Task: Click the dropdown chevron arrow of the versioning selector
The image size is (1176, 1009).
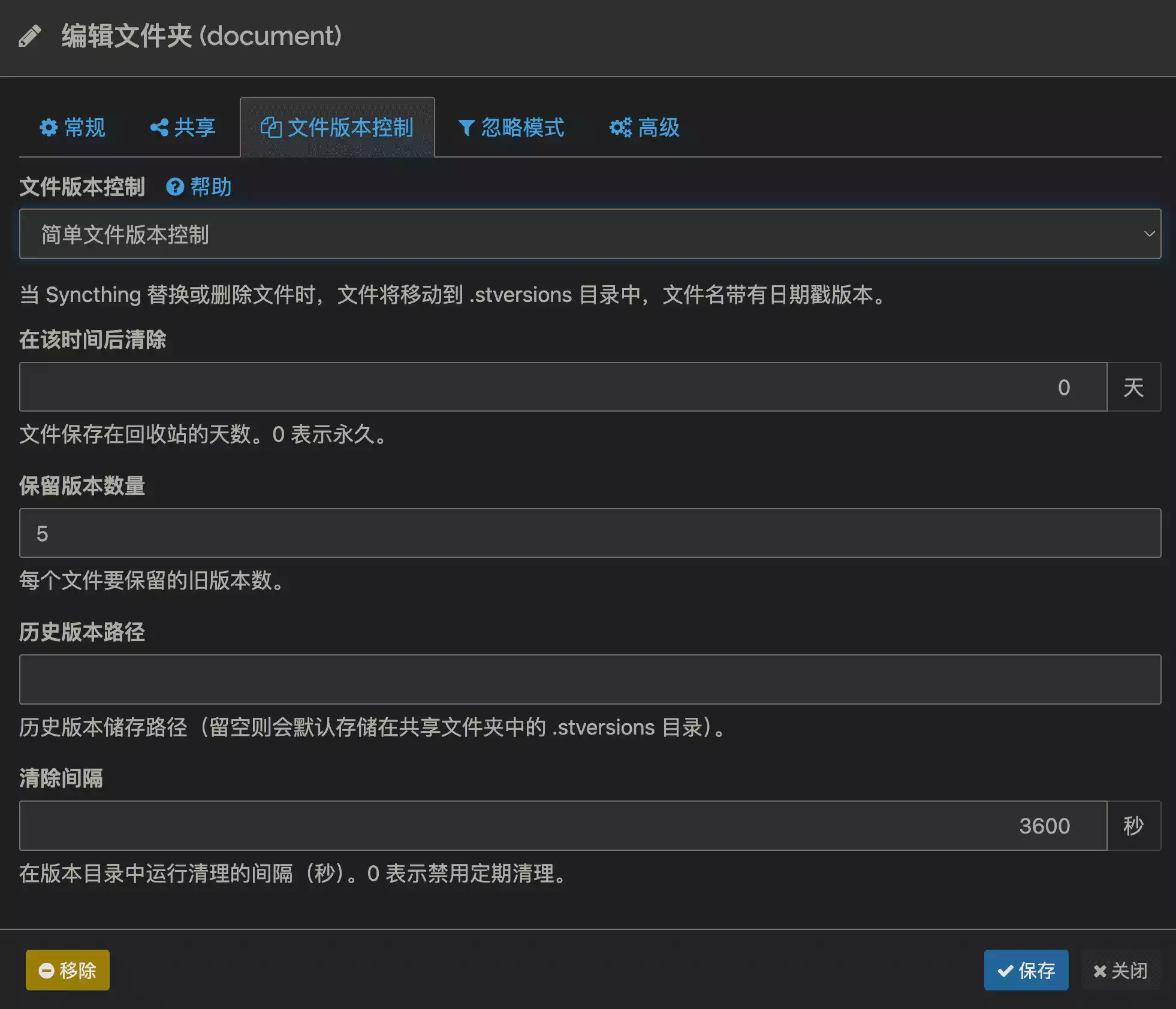Action: coord(1149,234)
